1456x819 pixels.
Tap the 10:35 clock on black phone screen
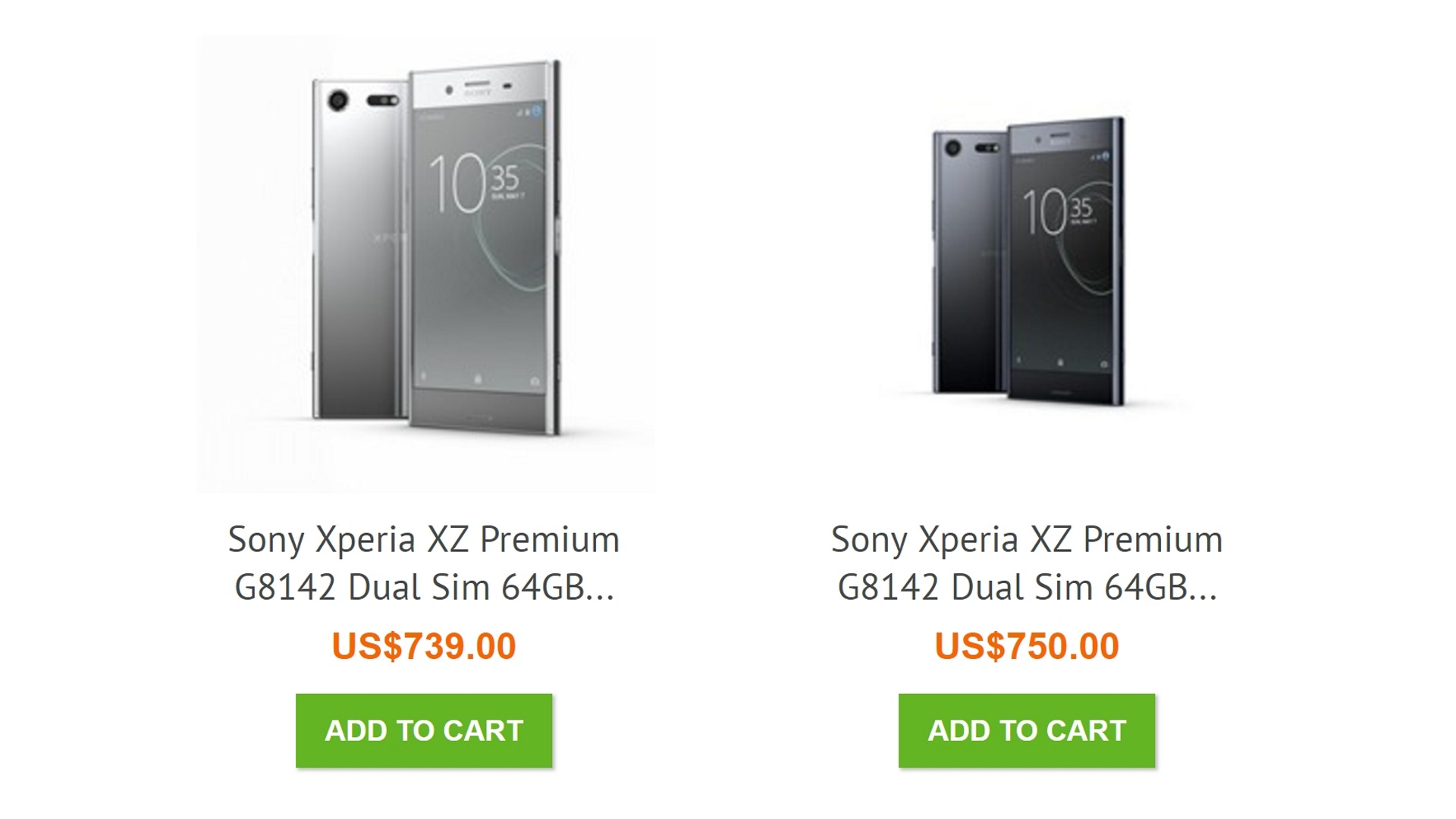(1059, 212)
